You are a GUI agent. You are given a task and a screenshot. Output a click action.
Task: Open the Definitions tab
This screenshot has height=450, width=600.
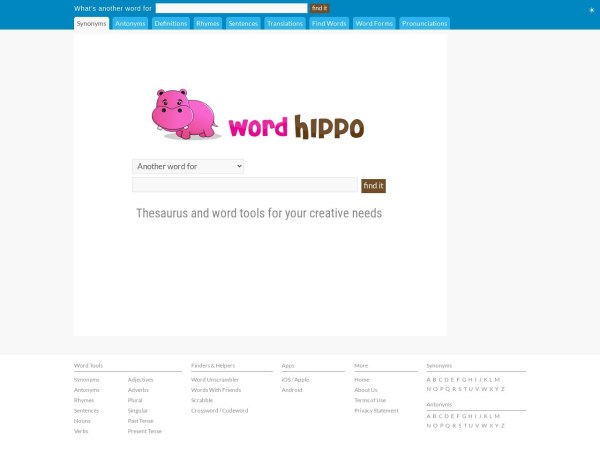coord(171,23)
